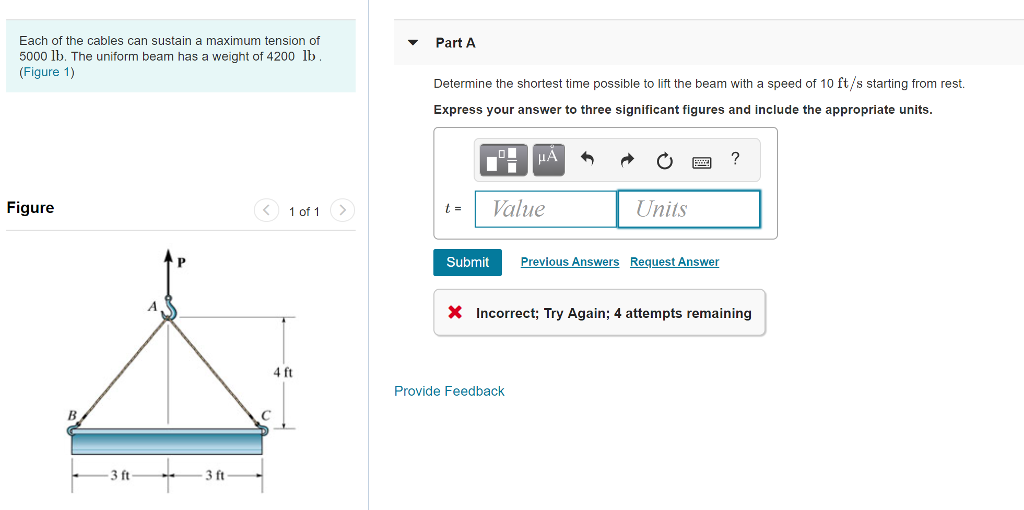Go to next figure chevron
Viewport: 1024px width, 510px height.
point(342,211)
